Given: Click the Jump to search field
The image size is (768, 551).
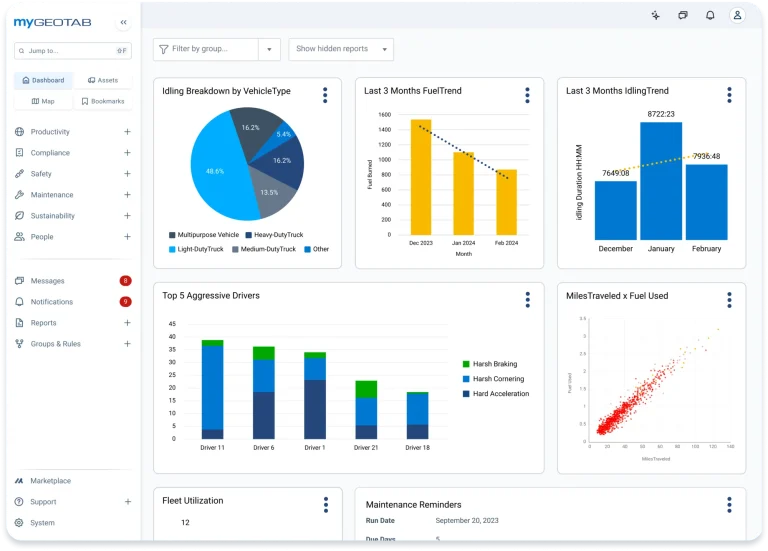Looking at the screenshot, I should [x=72, y=50].
